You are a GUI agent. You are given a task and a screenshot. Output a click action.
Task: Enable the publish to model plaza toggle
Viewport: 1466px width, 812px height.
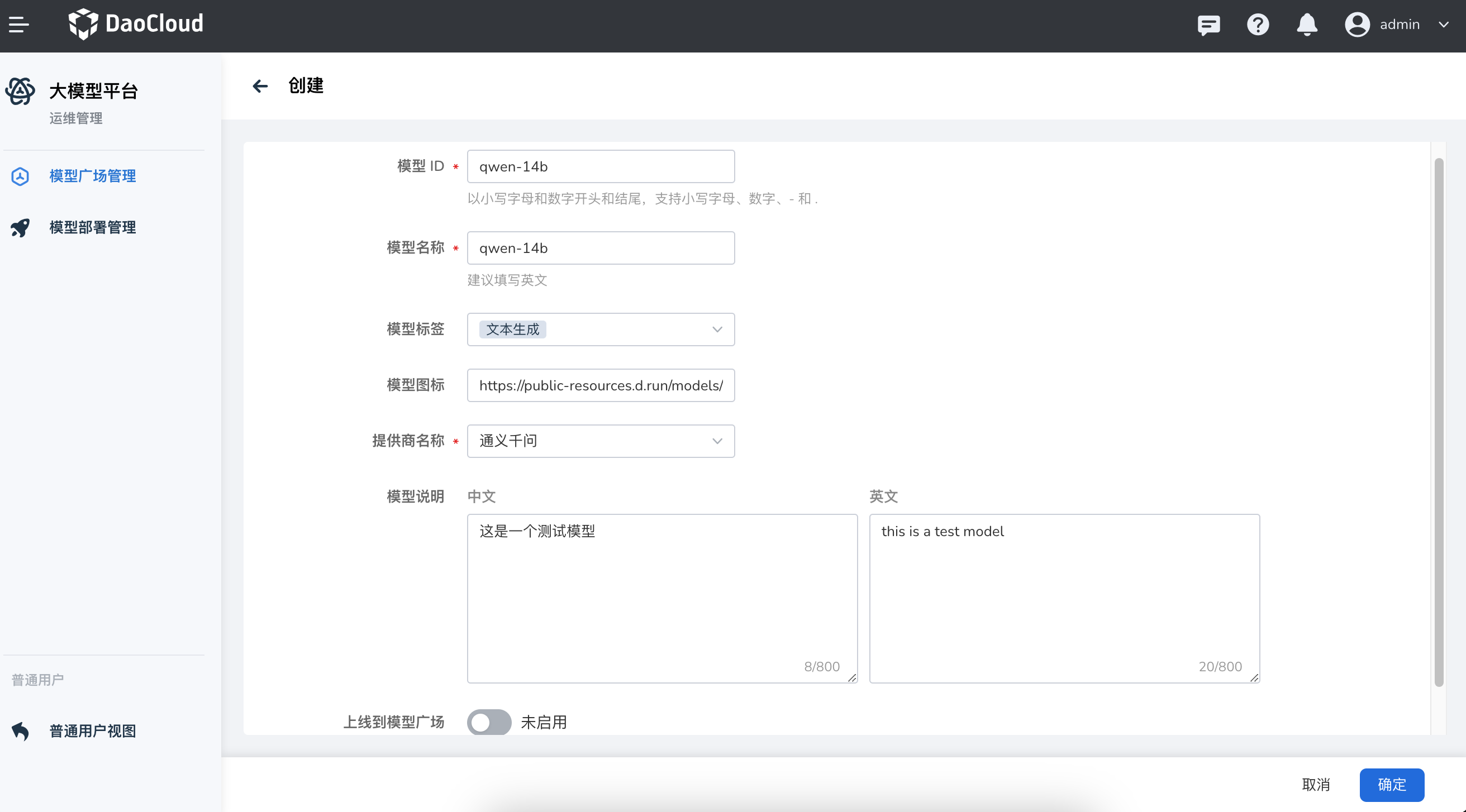pos(489,722)
